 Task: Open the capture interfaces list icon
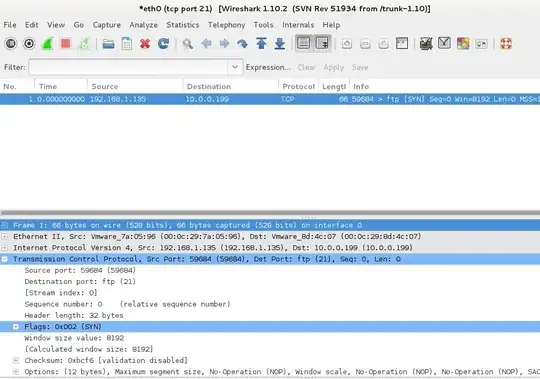(11, 44)
